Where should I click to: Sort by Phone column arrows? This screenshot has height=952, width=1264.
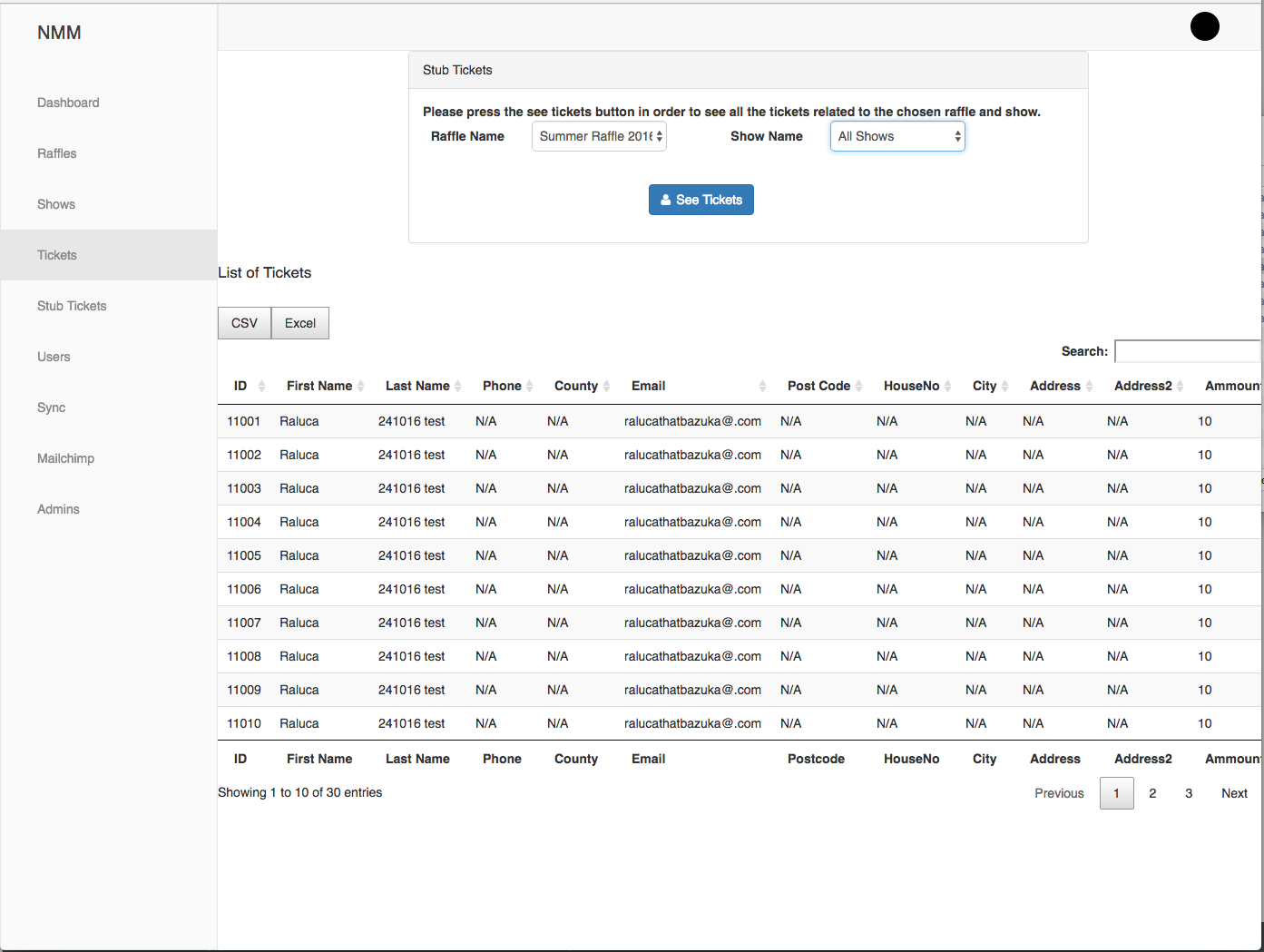[530, 387]
